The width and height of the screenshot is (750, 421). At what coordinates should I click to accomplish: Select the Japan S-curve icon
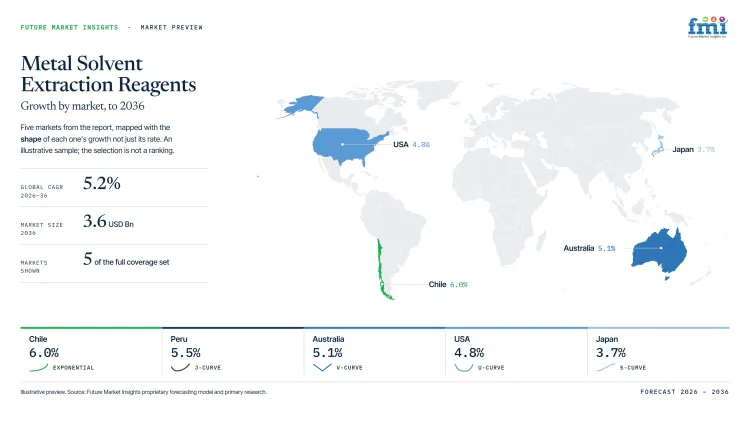[606, 367]
